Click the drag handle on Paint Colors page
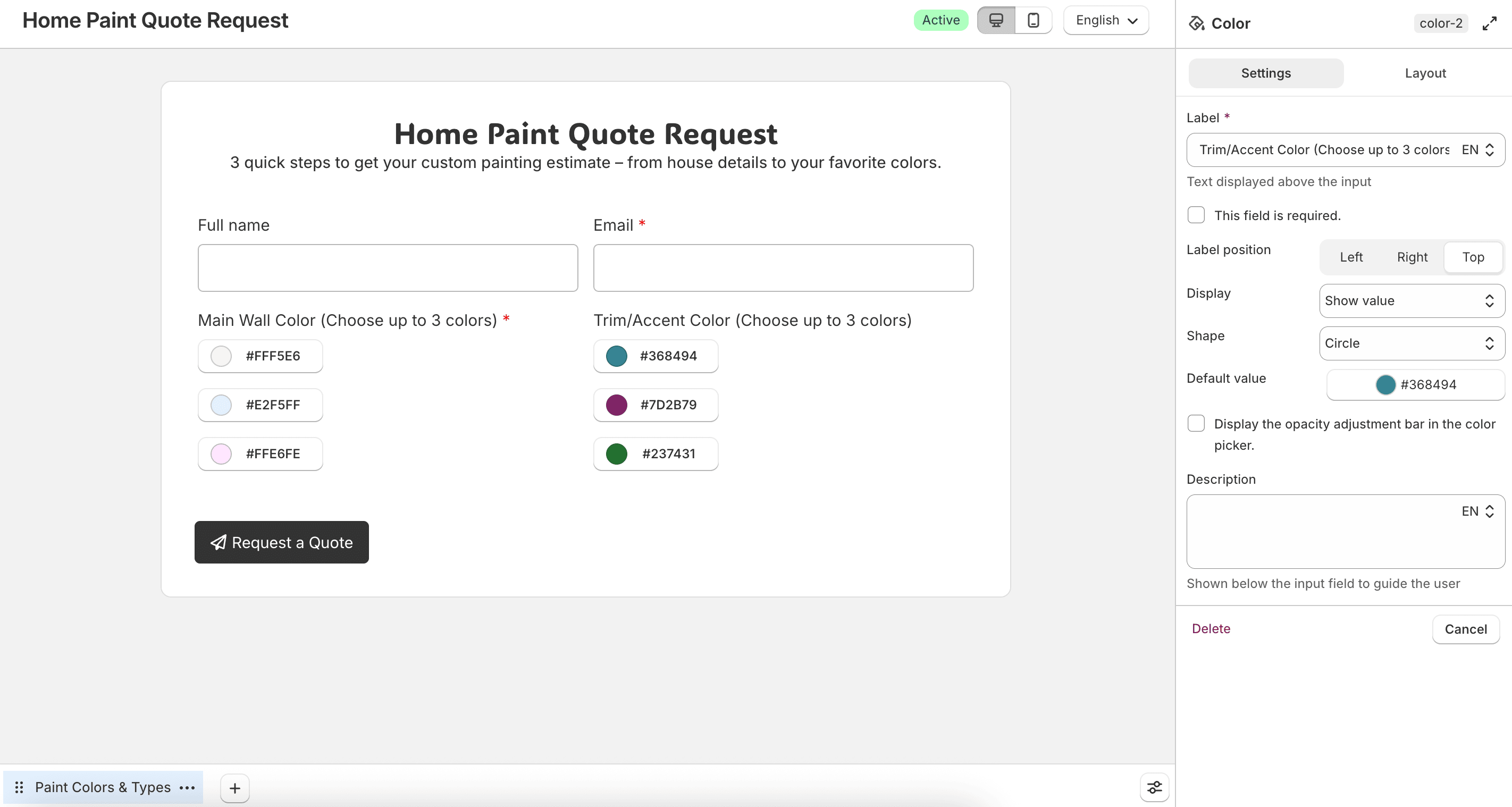 [19, 788]
